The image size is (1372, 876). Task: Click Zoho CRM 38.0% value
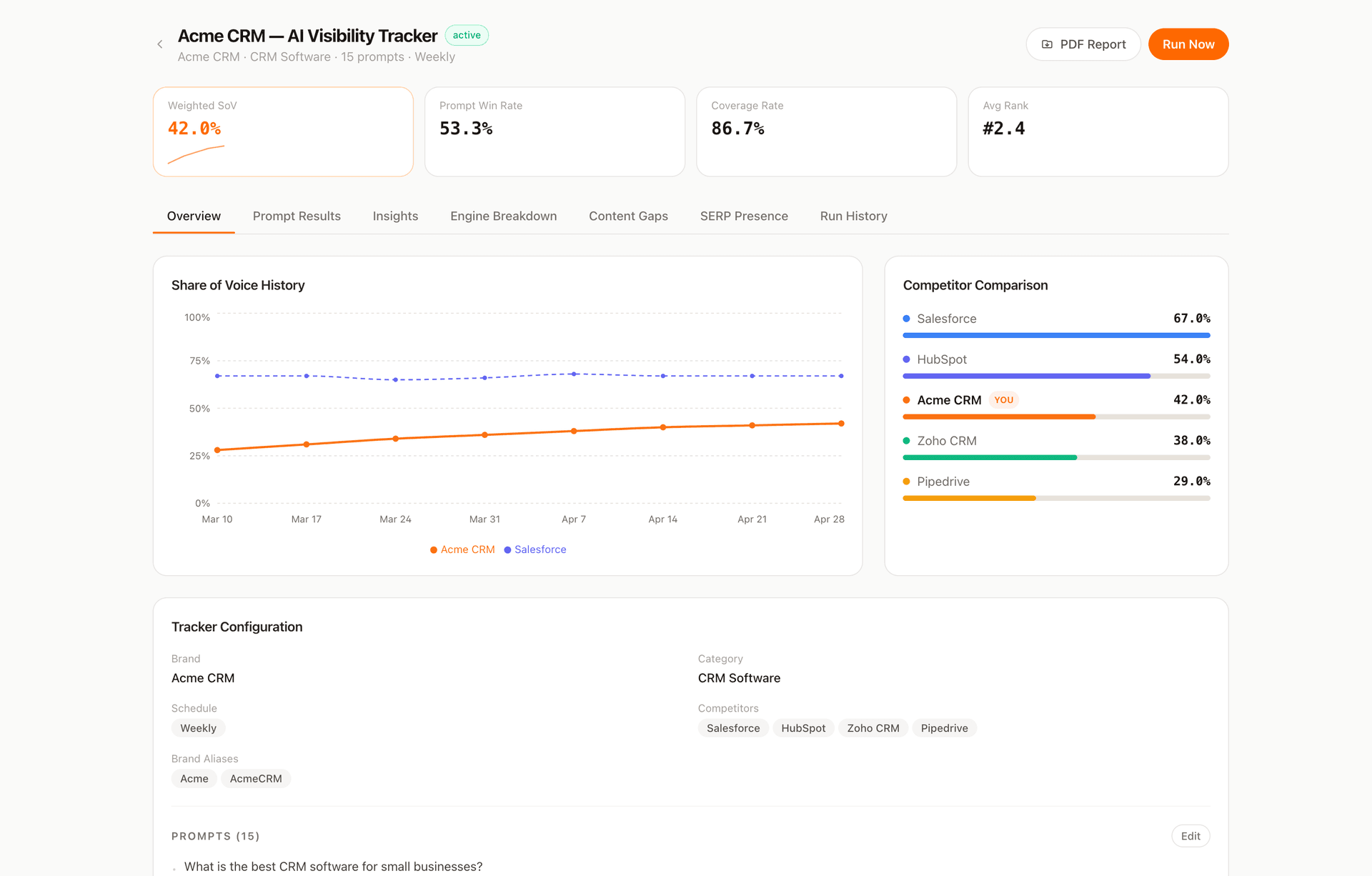click(1191, 441)
